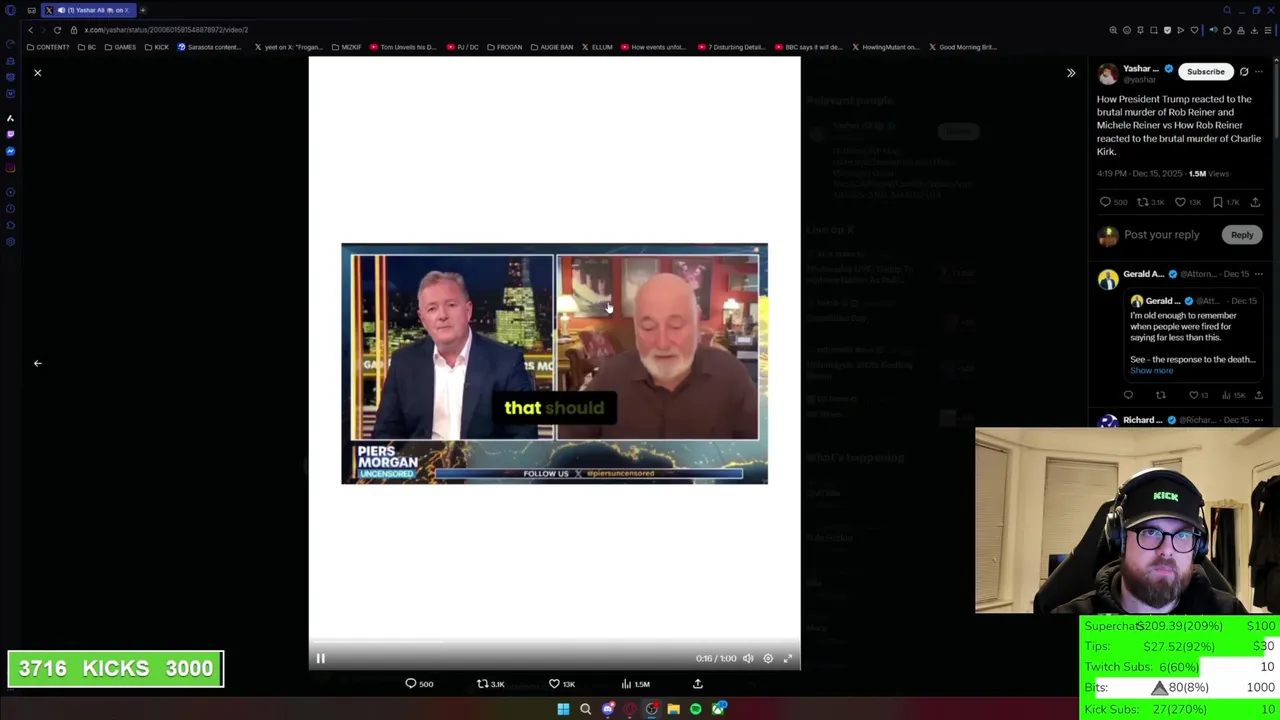Open the GAMES bookmark folder

pos(120,47)
